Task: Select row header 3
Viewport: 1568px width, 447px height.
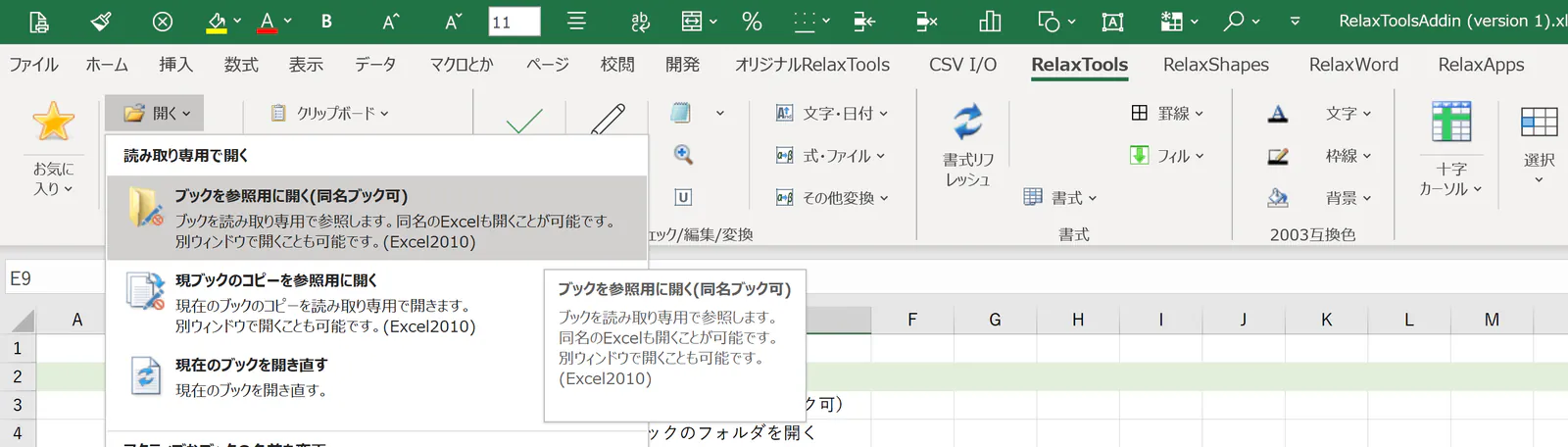Action: tap(18, 405)
